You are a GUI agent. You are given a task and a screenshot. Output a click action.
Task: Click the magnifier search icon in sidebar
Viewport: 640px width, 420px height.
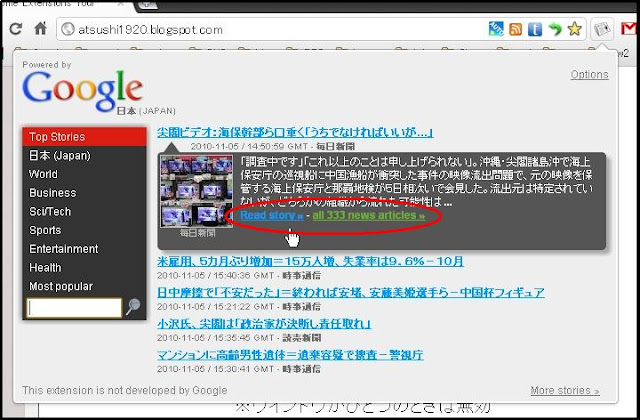[x=133, y=307]
